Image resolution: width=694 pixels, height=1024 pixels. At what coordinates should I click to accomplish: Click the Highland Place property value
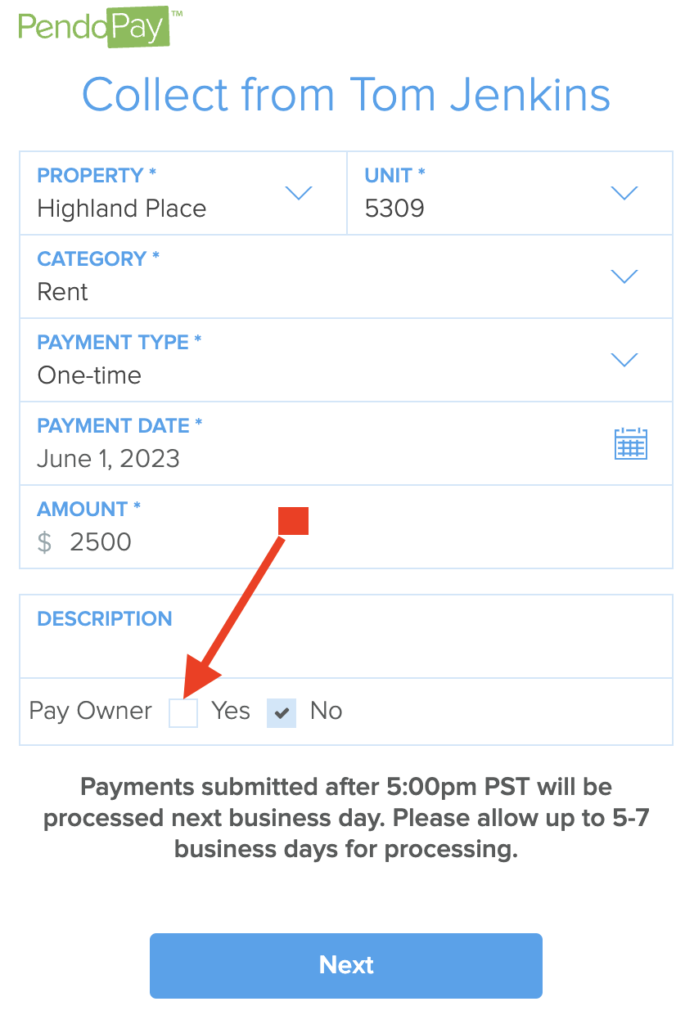coord(121,209)
